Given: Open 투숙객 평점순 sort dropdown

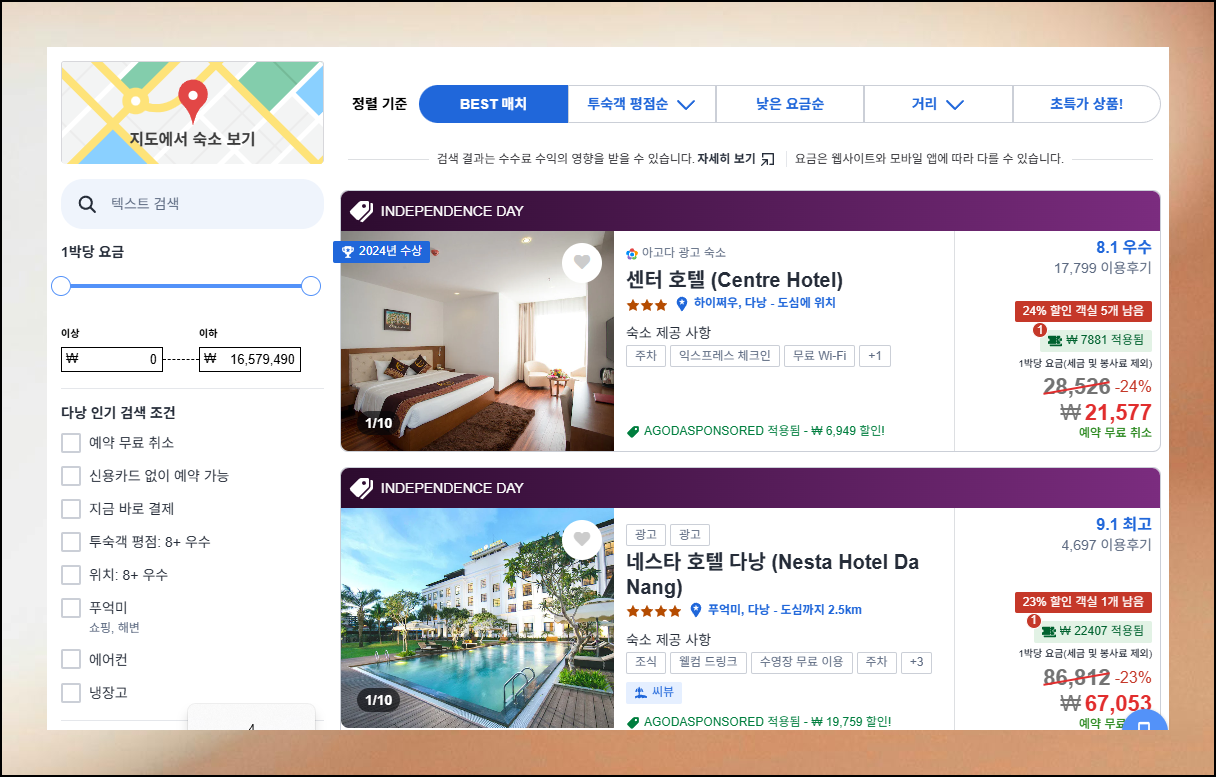Looking at the screenshot, I should click(642, 104).
